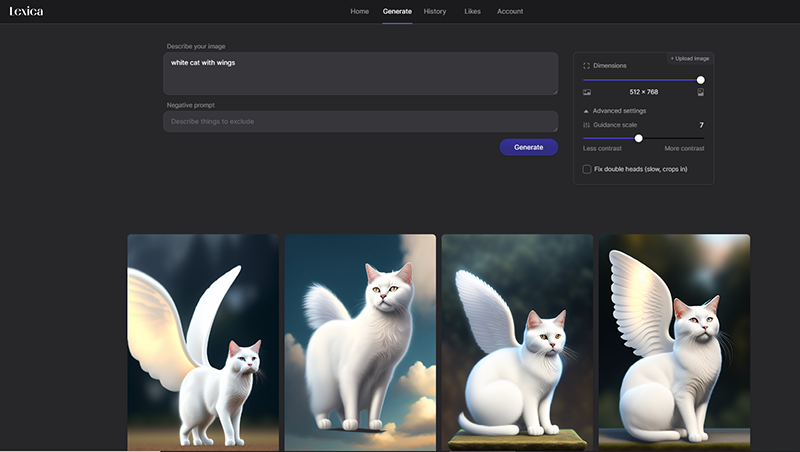Screen dimensions: 800x452
Task: Click the purple Generate button
Action: (x=529, y=147)
